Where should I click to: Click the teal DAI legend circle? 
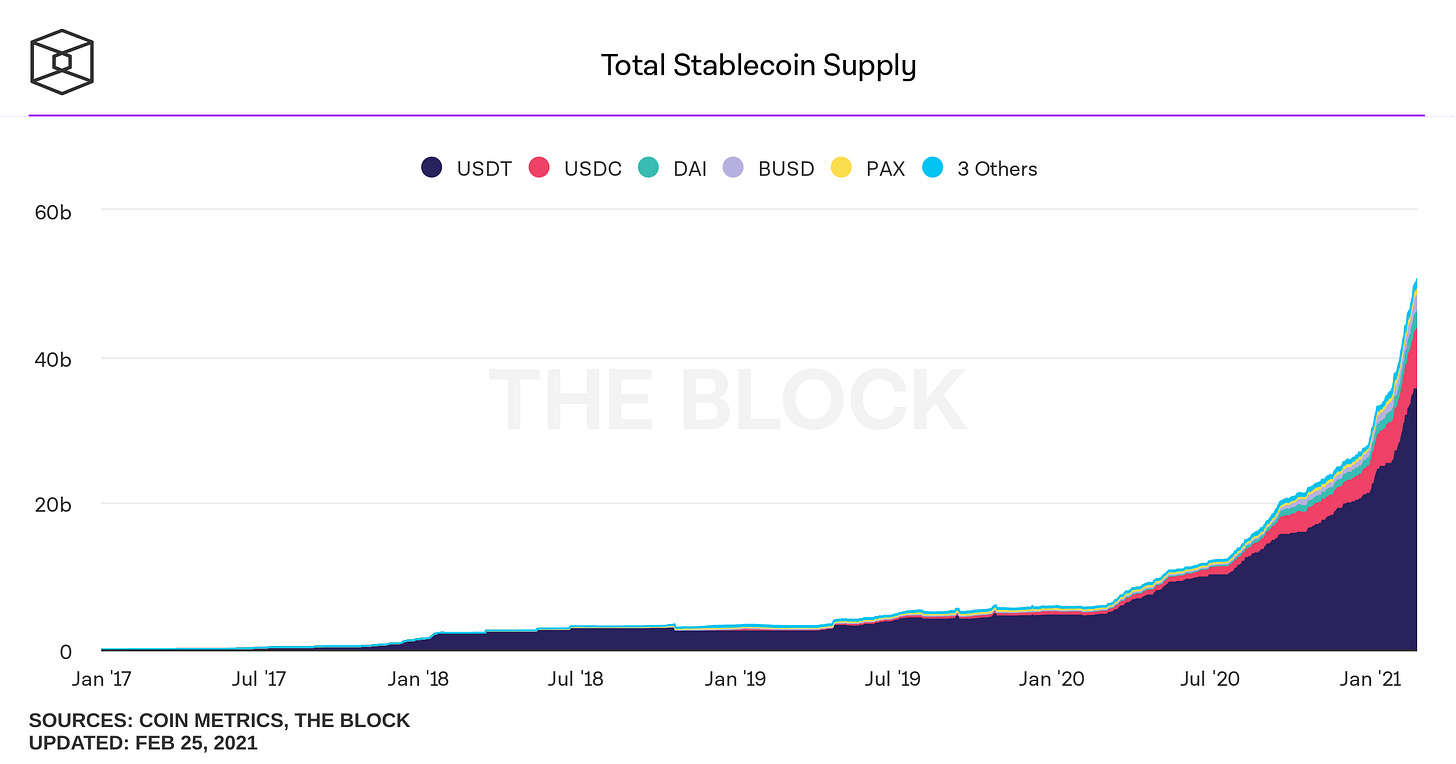click(649, 168)
